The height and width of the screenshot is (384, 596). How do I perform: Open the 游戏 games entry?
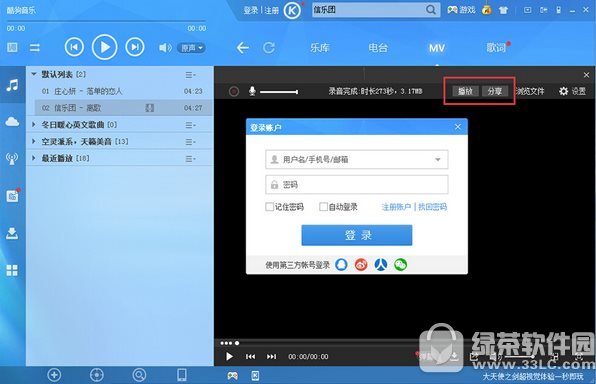pyautogui.click(x=461, y=10)
